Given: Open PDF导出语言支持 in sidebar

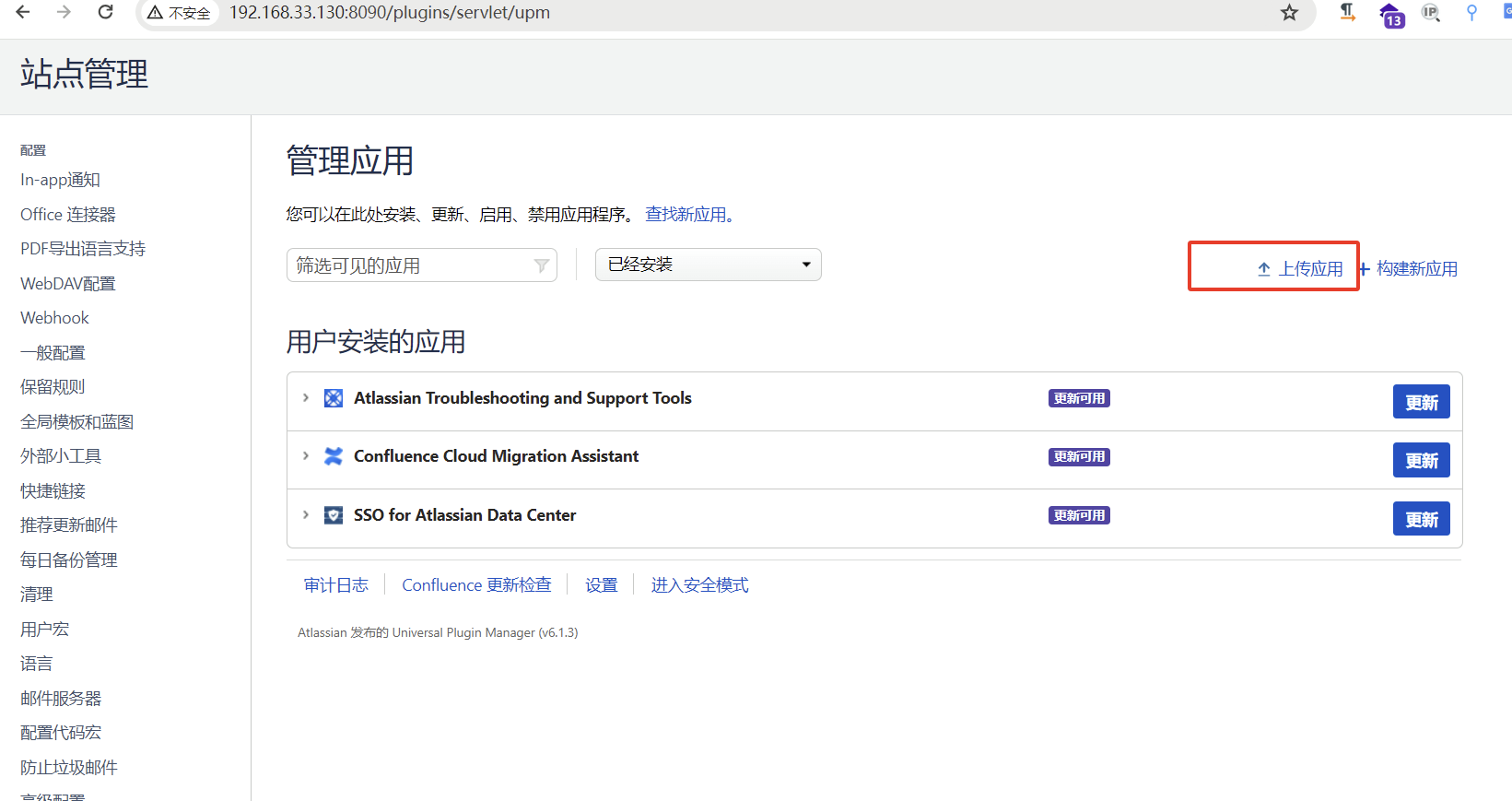Looking at the screenshot, I should pos(83,249).
